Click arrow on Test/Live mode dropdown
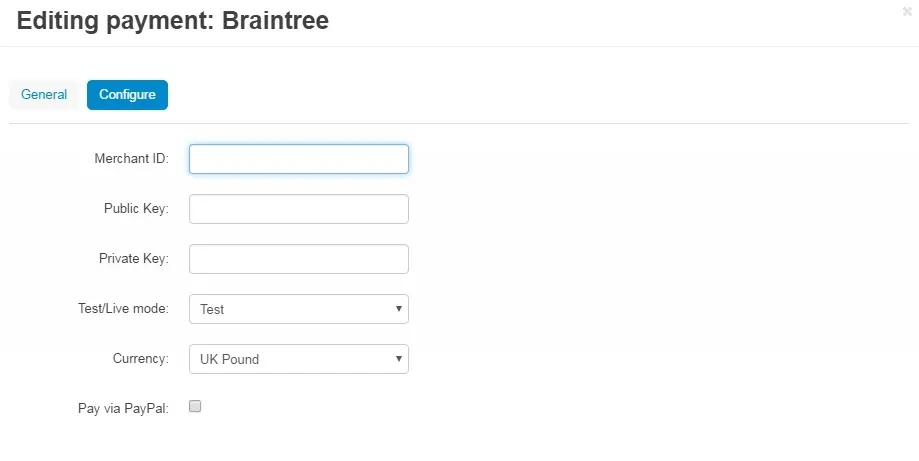Image resolution: width=919 pixels, height=461 pixels. click(398, 309)
